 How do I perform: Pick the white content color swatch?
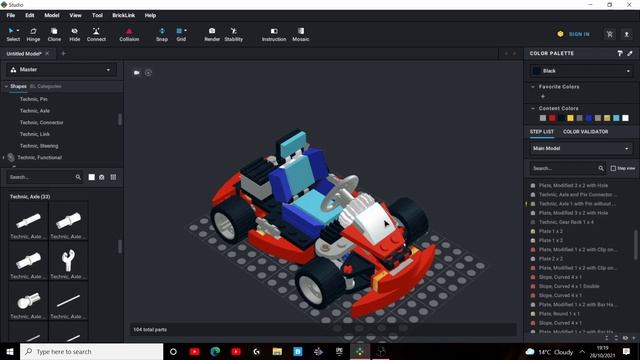click(625, 118)
